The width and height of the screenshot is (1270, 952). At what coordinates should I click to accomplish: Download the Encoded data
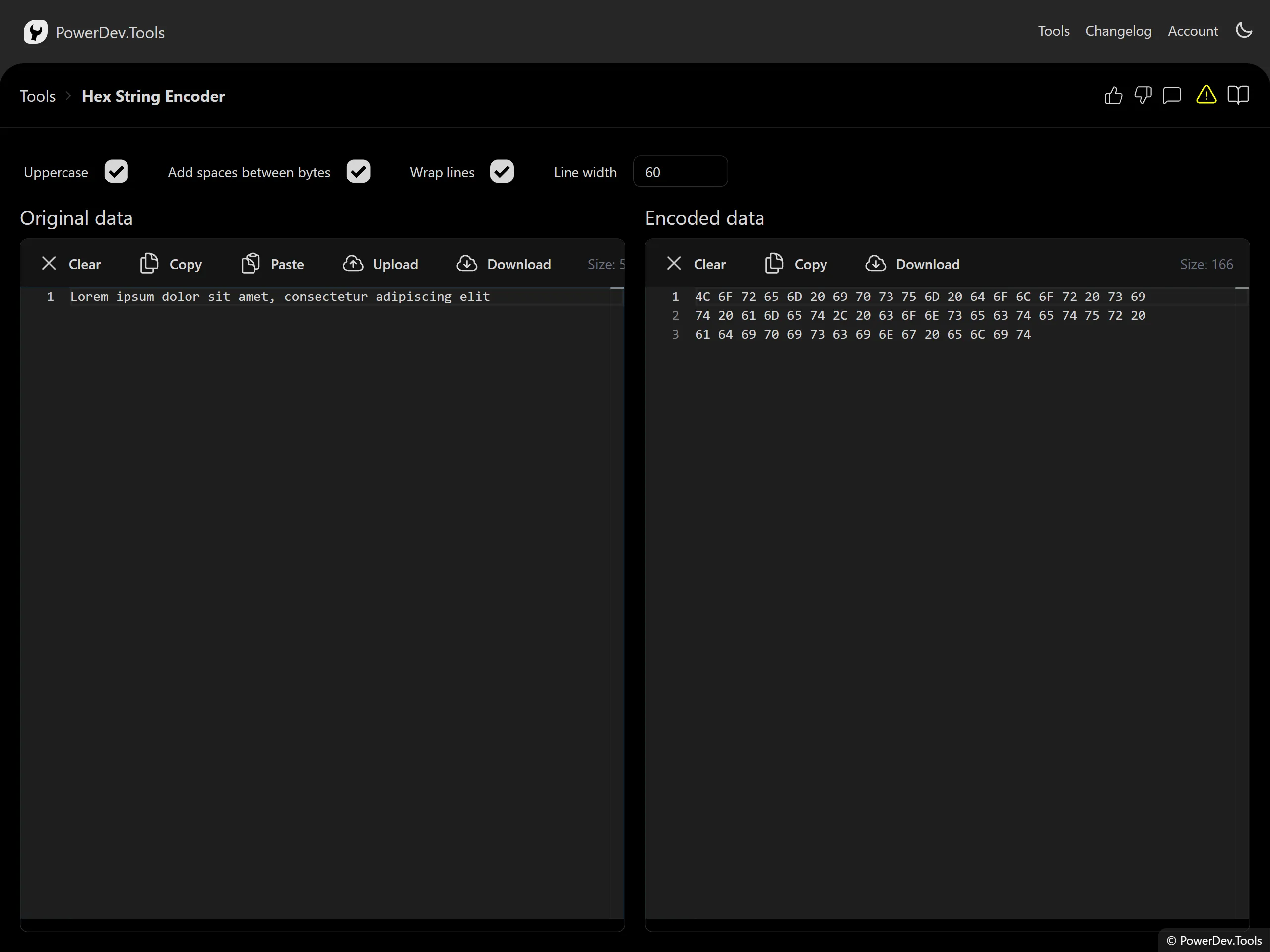click(x=912, y=264)
